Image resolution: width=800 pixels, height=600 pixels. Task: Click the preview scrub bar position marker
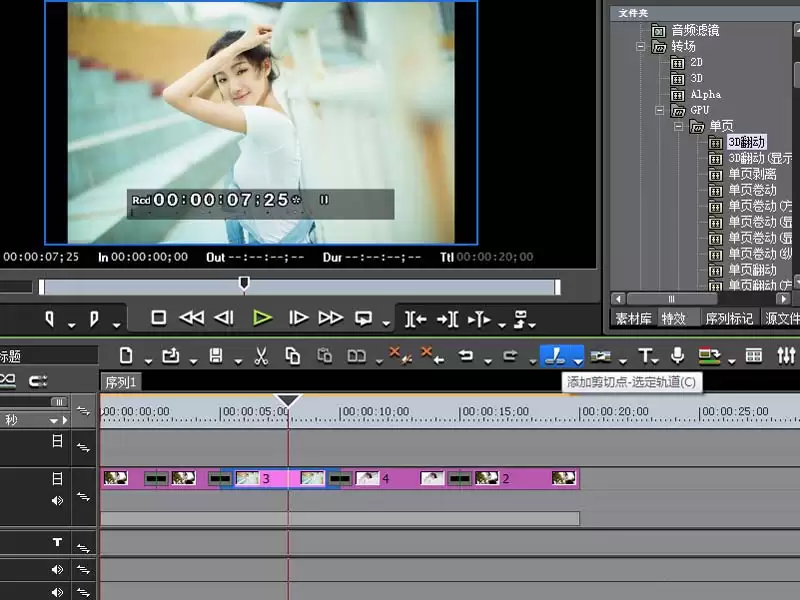[244, 284]
